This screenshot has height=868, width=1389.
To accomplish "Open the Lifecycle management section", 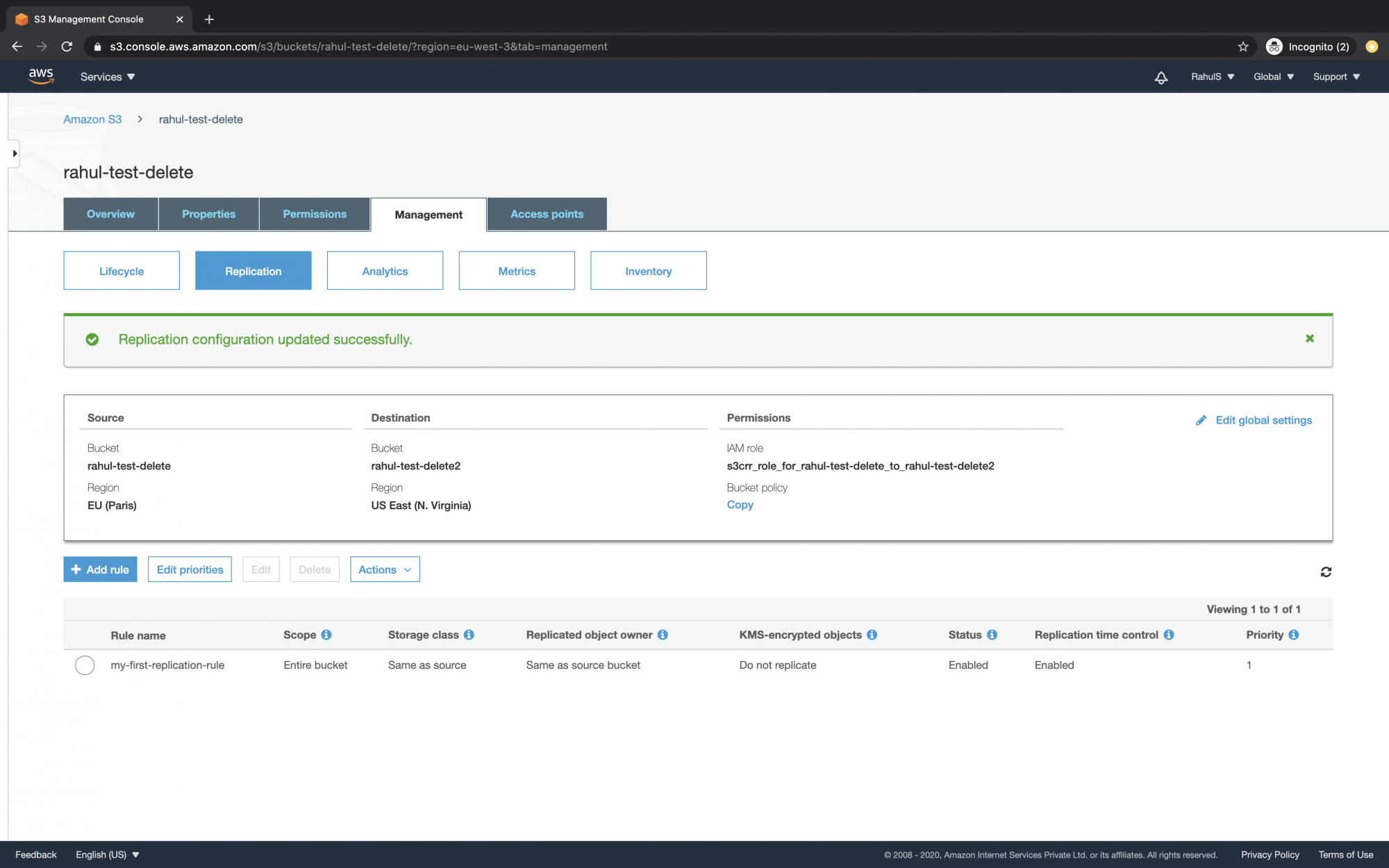I will pos(122,271).
